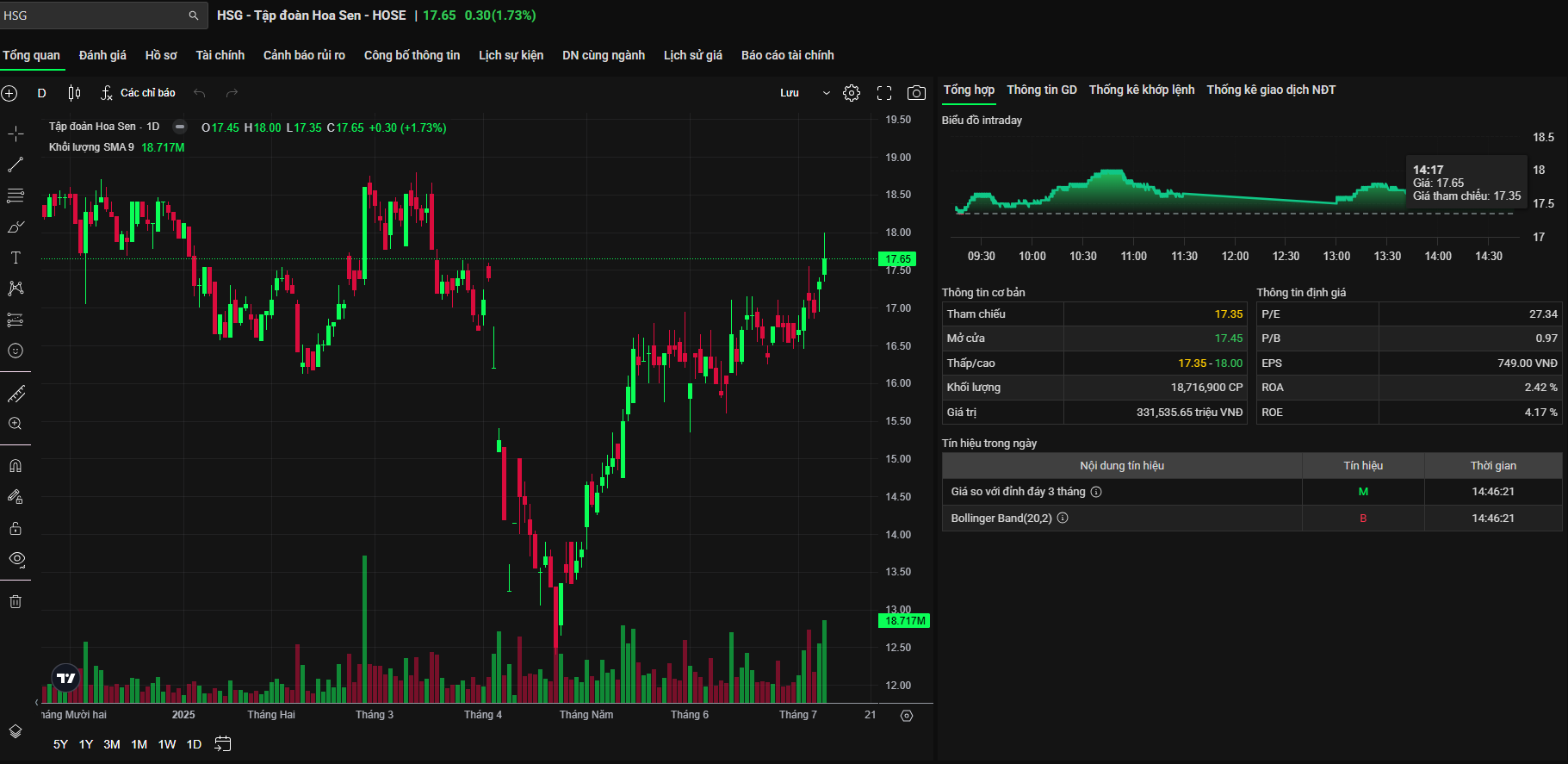1568x764 pixels.
Task: Select the 'Tổng hợp' panel tab
Action: tap(969, 90)
